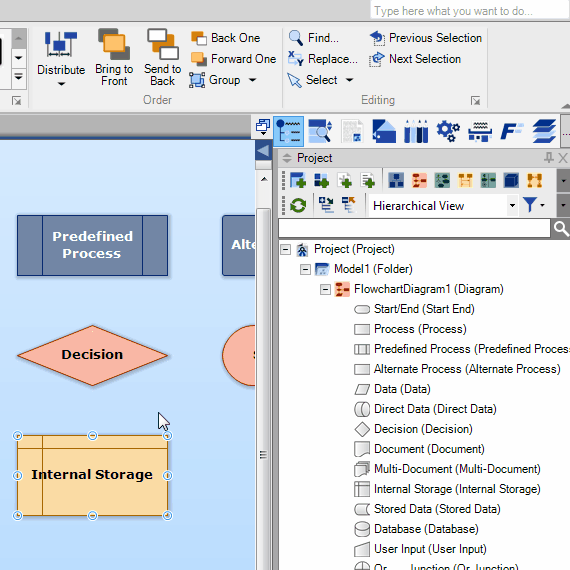Viewport: 570px width, 570px height.
Task: Create a class diagram from Project toolbar
Action: tap(396, 180)
